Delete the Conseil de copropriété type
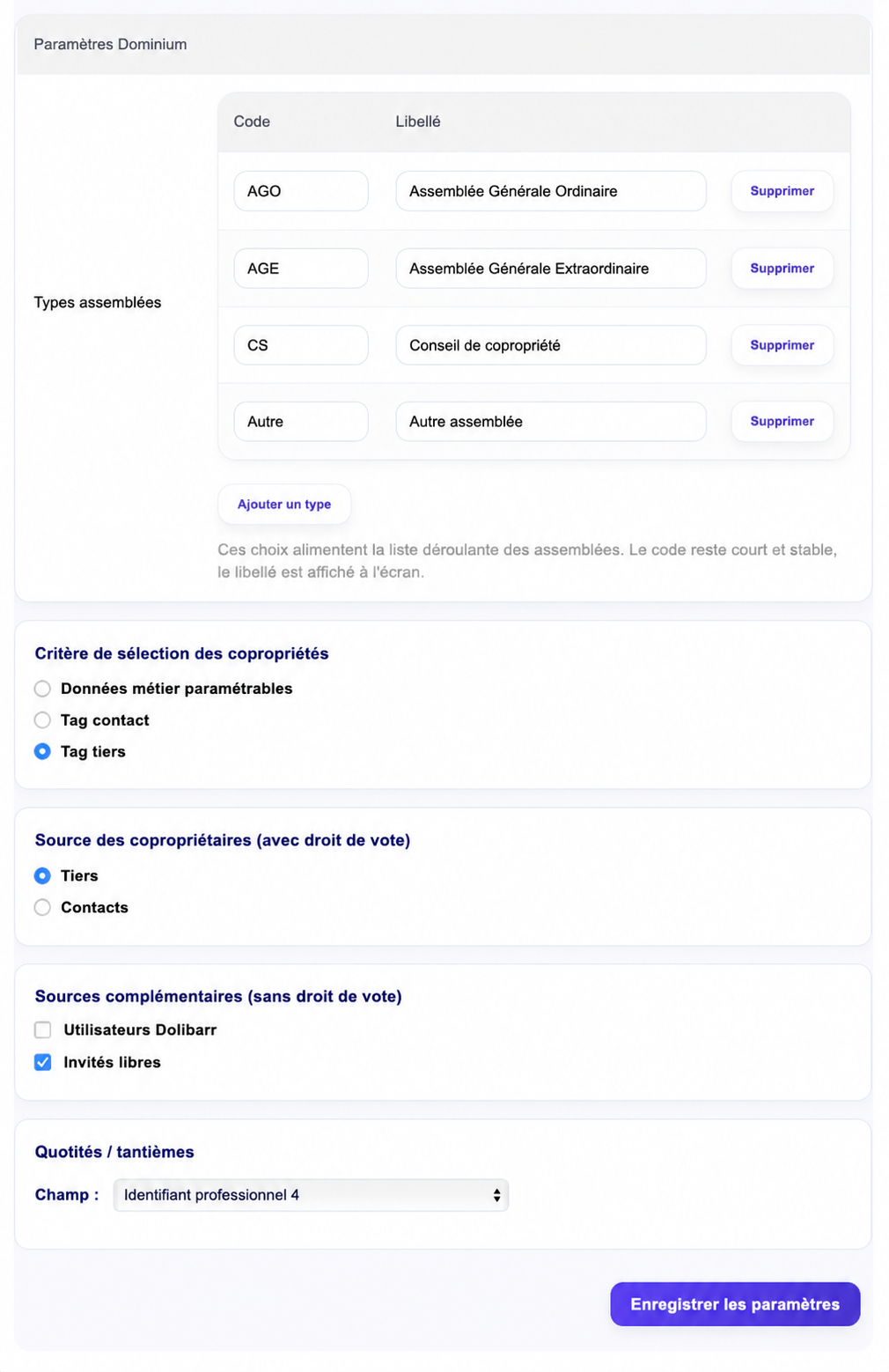 [782, 345]
